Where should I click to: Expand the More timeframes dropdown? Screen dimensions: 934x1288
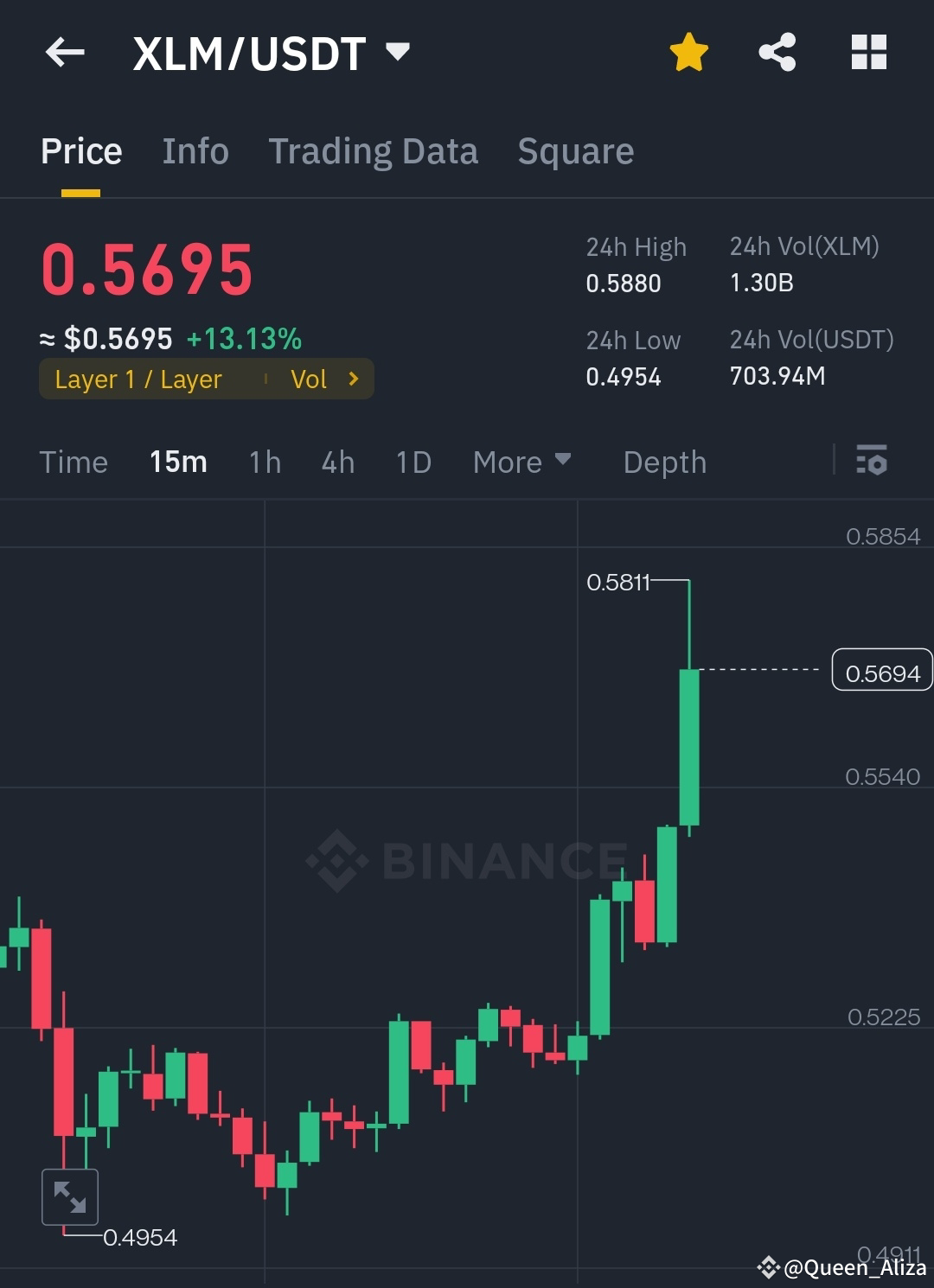click(521, 462)
